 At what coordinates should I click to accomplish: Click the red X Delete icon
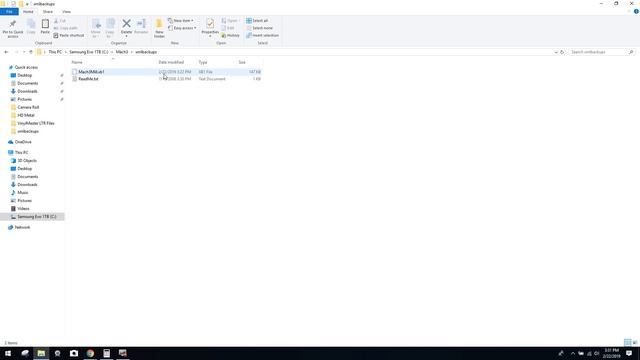click(127, 24)
